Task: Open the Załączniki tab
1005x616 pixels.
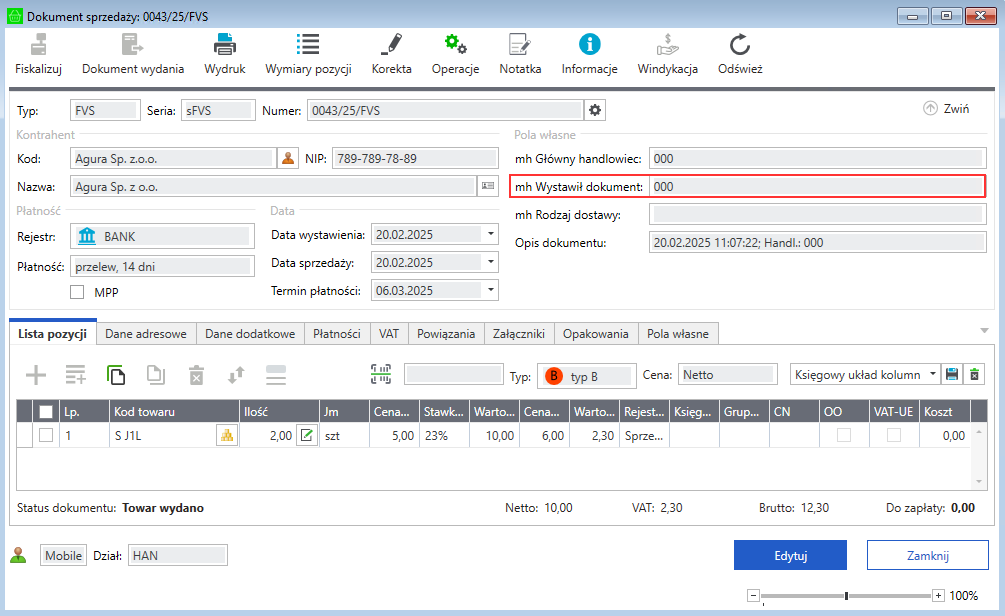Action: pos(518,334)
